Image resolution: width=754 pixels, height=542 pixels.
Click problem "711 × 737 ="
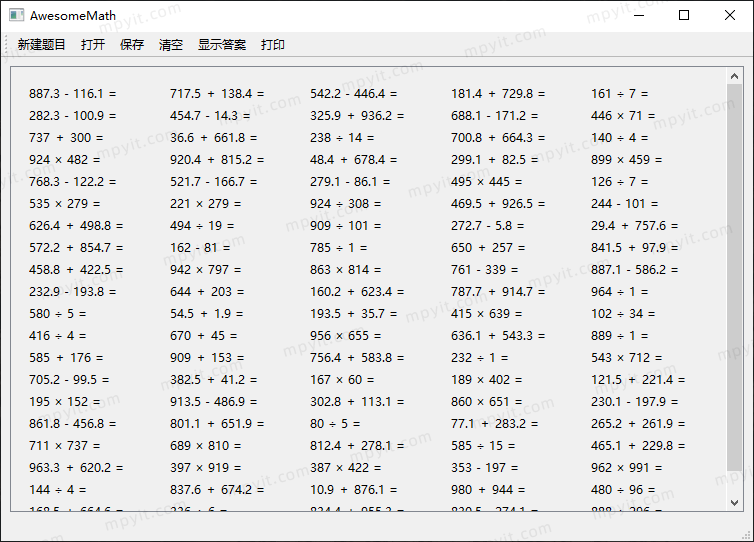[64, 446]
